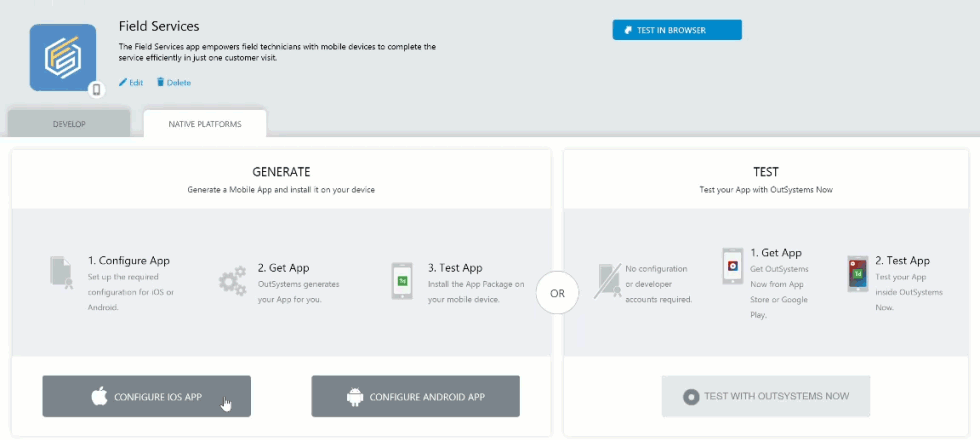Click the Android robot icon on Configure button

[x=354, y=397]
